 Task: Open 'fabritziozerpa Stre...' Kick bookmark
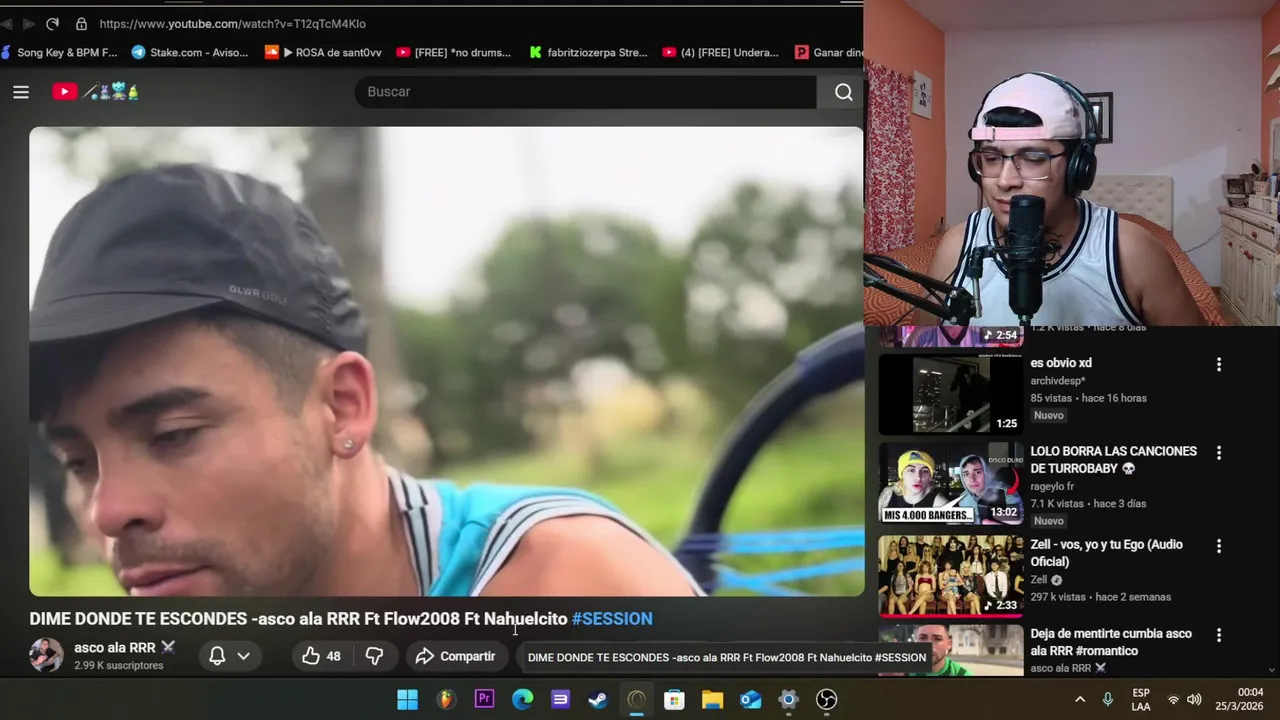pos(588,52)
